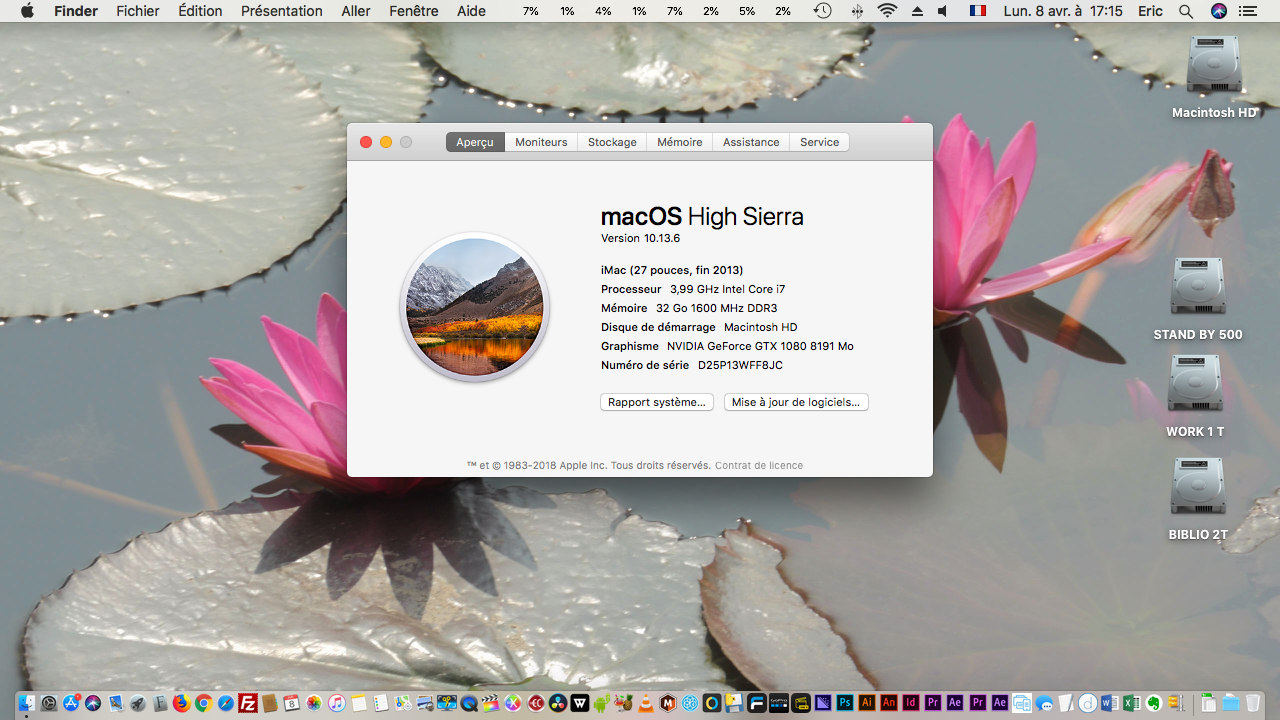Click the serial number D25P13WFF8JC
The image size is (1280, 720).
point(740,365)
